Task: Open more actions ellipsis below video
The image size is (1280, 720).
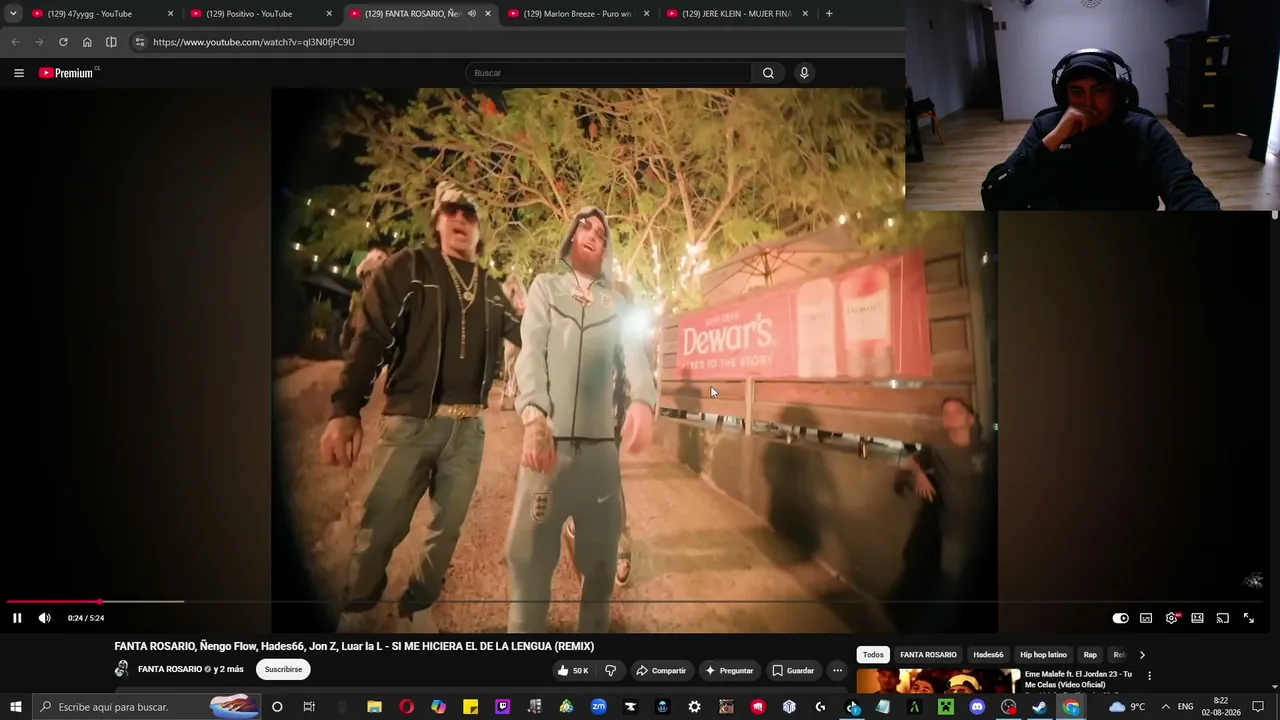Action: pyautogui.click(x=838, y=670)
